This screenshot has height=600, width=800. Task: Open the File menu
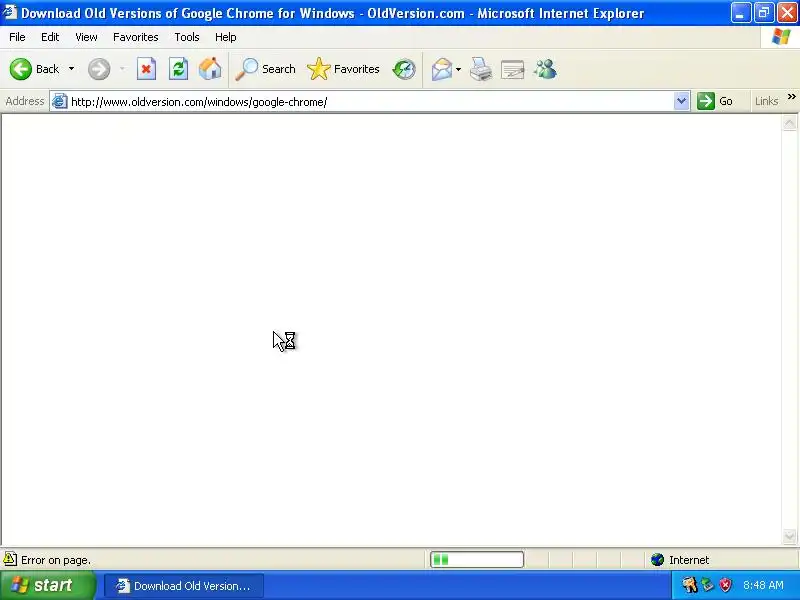[x=17, y=37]
